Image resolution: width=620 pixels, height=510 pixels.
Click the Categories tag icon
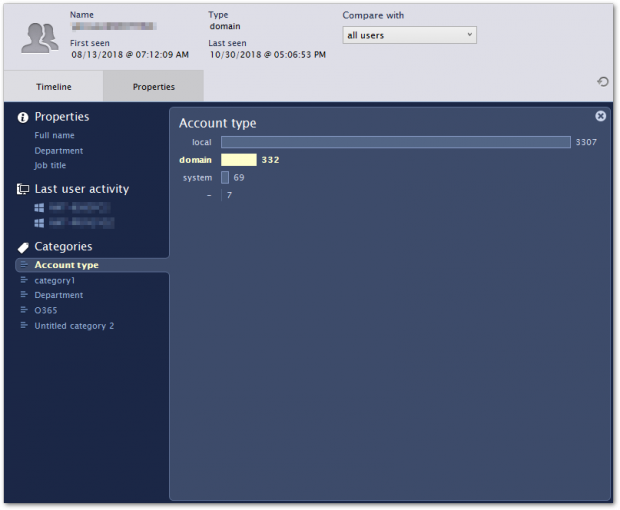[23, 247]
